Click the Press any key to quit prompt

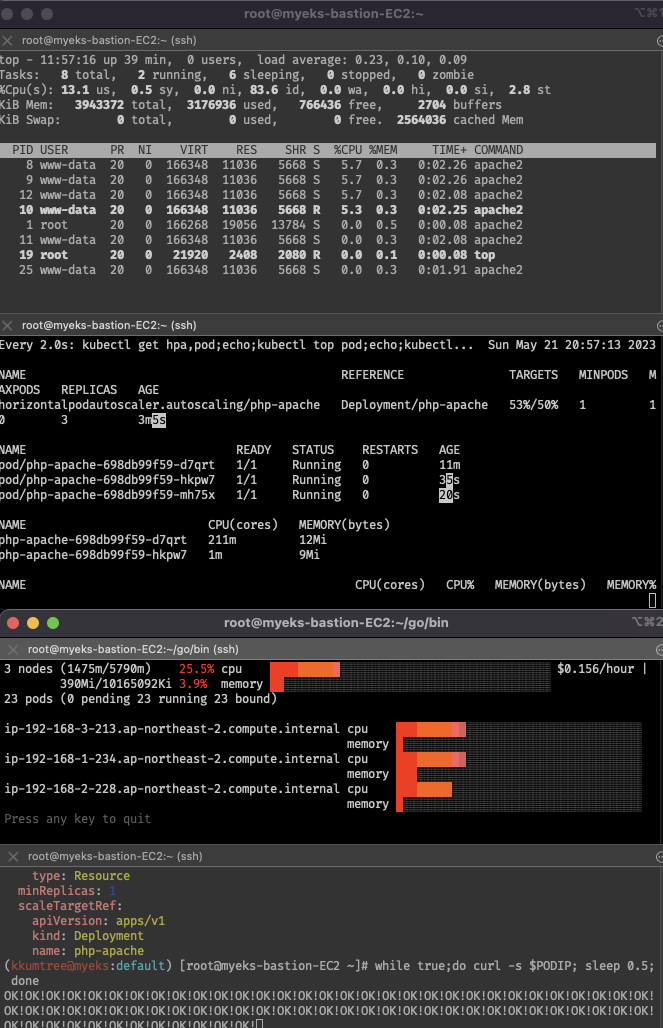77,819
